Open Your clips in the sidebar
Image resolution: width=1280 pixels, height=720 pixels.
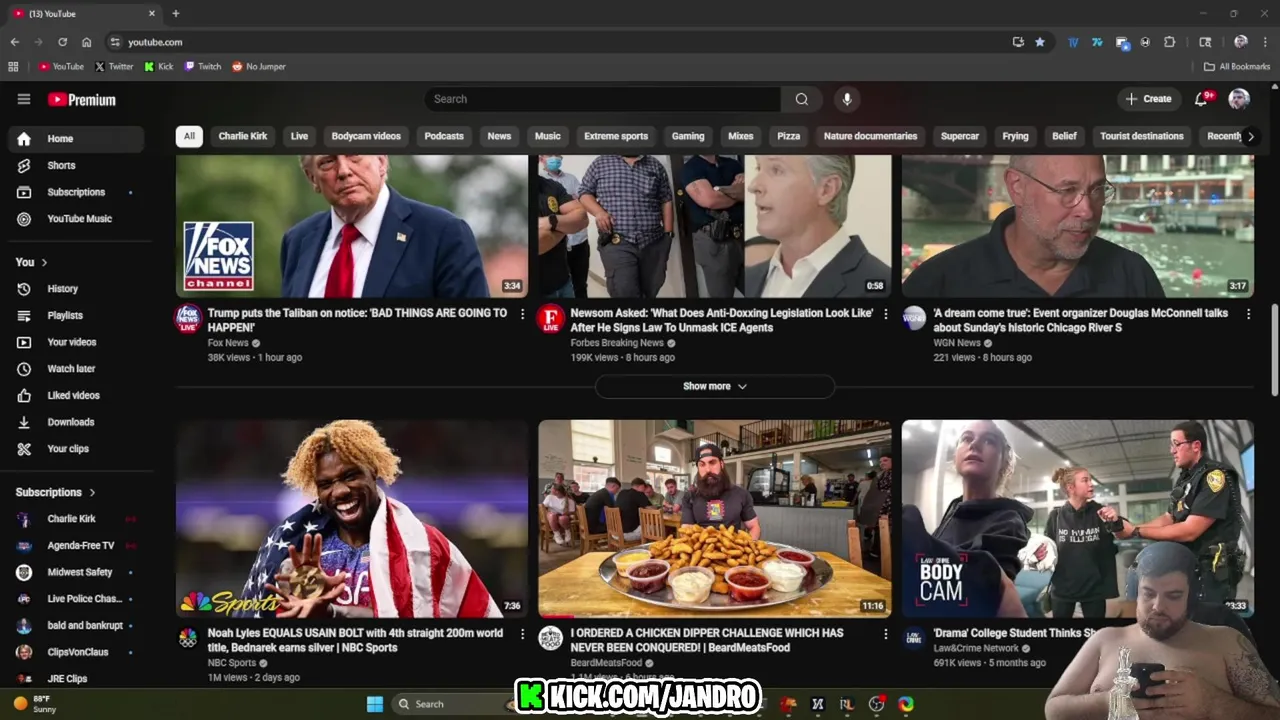[x=77, y=449]
